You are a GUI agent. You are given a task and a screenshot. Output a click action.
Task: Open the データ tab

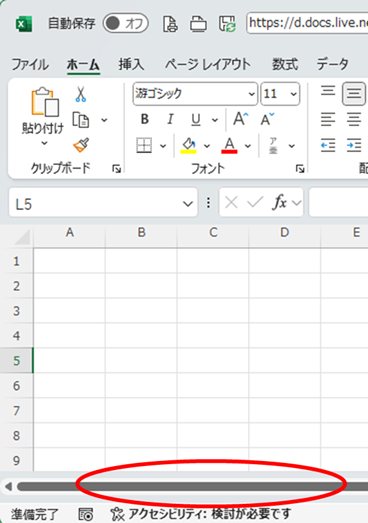(332, 64)
